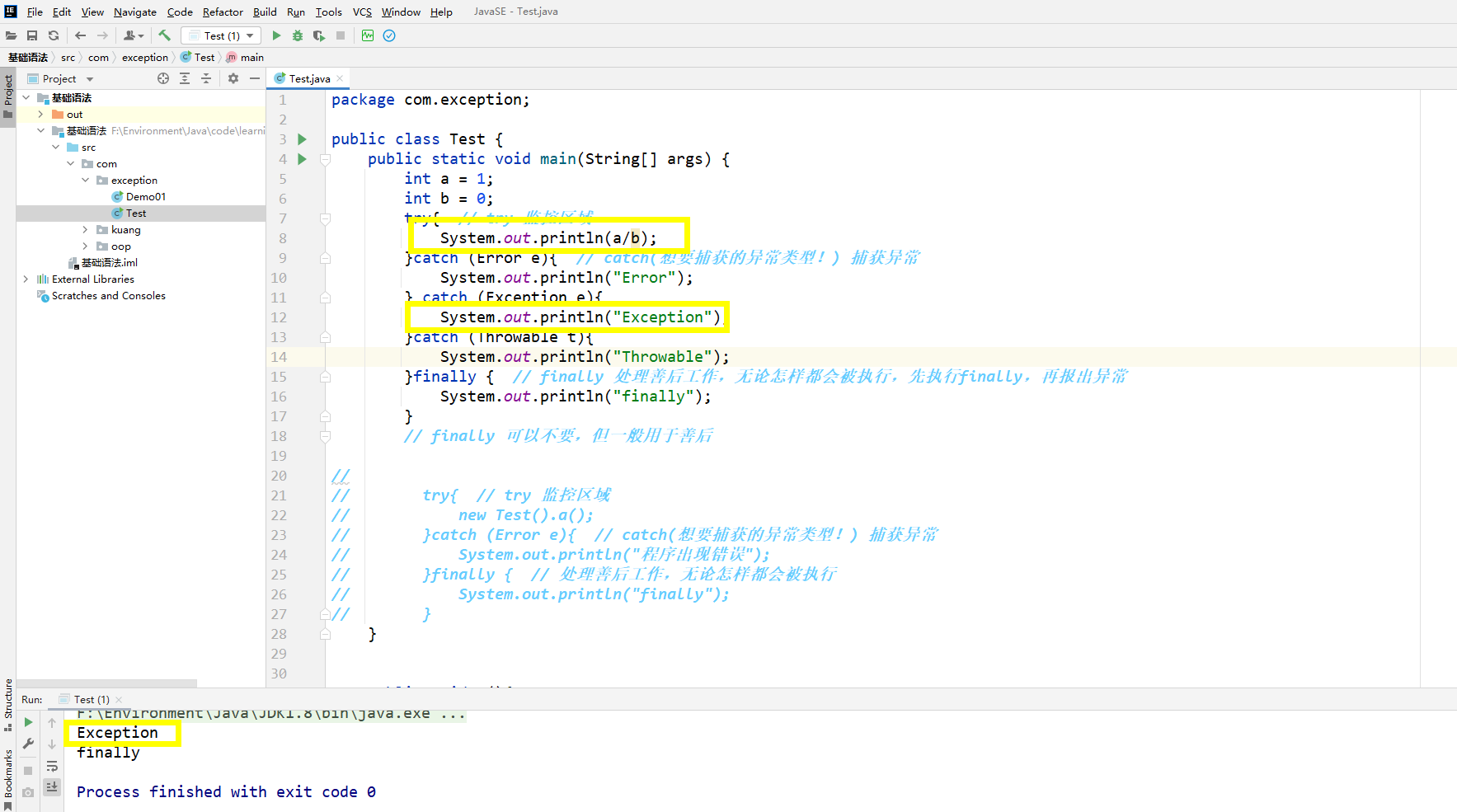1457x812 pixels.
Task: Click the Stop square in the top toolbar
Action: pos(341,35)
